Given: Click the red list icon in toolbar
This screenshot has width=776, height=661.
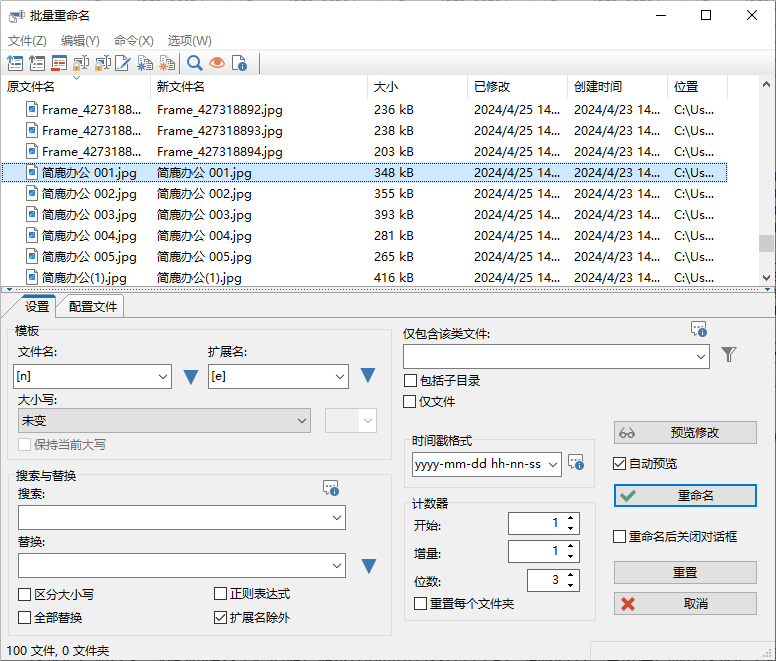Looking at the screenshot, I should pyautogui.click(x=59, y=64).
